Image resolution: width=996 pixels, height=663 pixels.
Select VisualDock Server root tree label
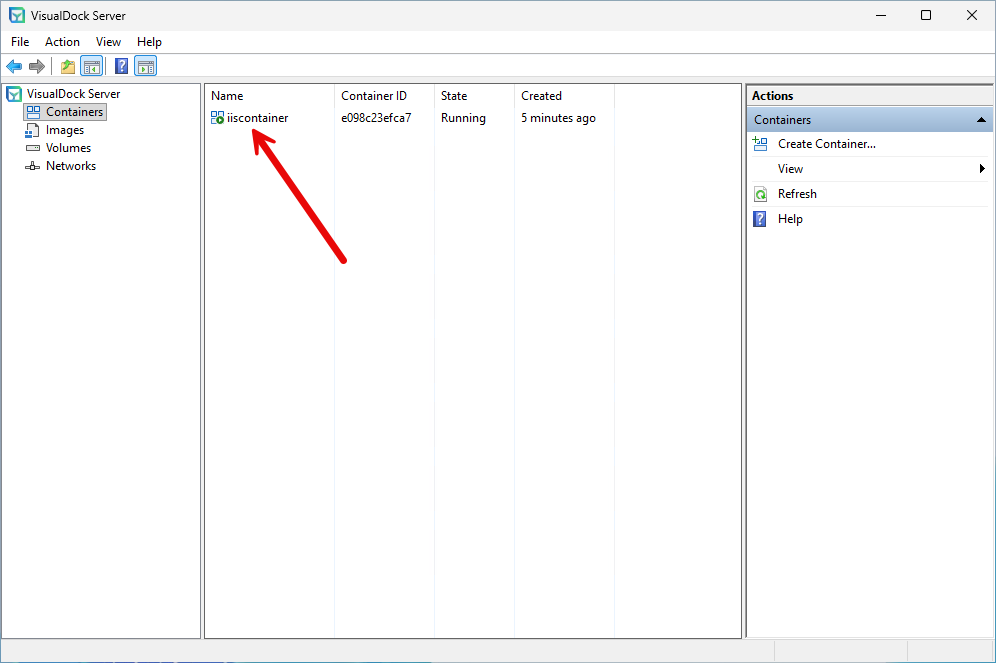[x=73, y=94]
